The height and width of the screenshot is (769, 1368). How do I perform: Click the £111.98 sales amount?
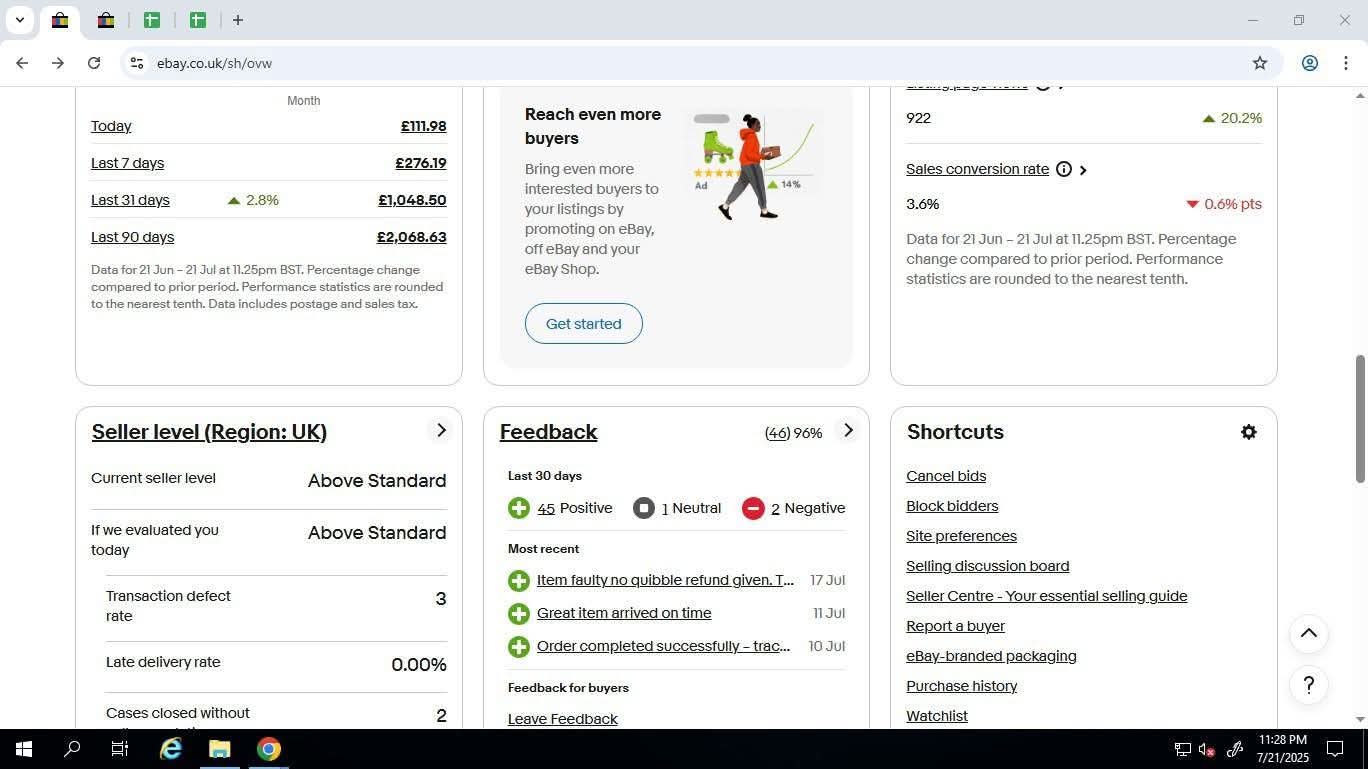423,126
